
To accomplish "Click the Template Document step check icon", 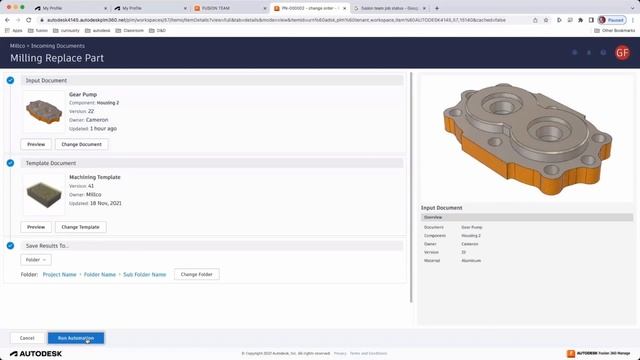I will coord(10,163).
